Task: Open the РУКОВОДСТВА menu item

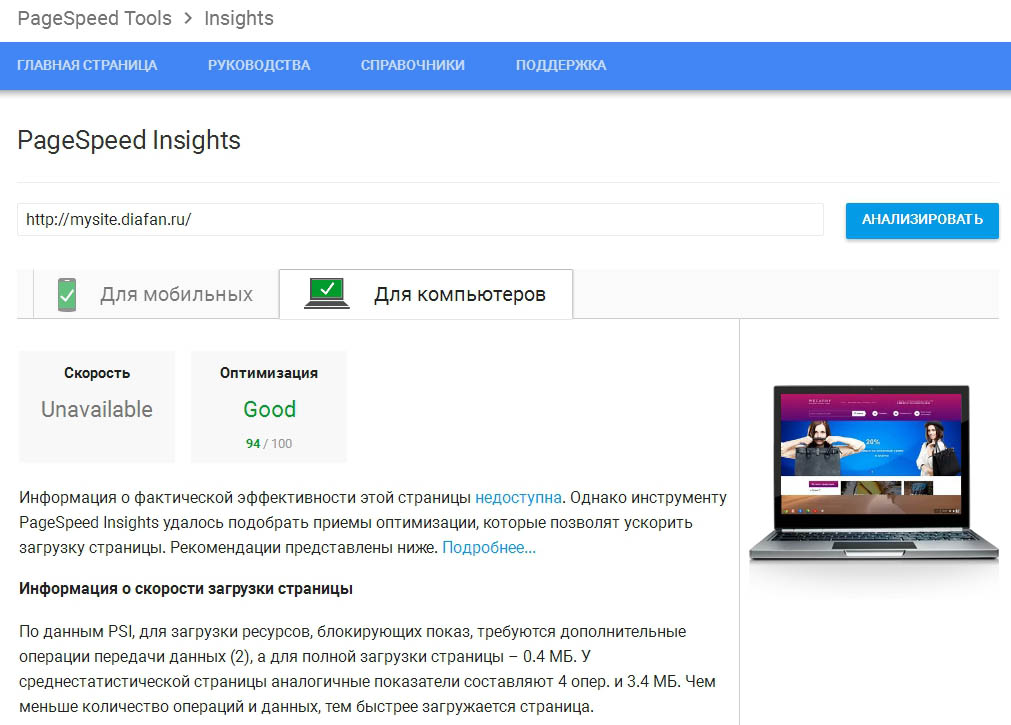Action: [259, 65]
